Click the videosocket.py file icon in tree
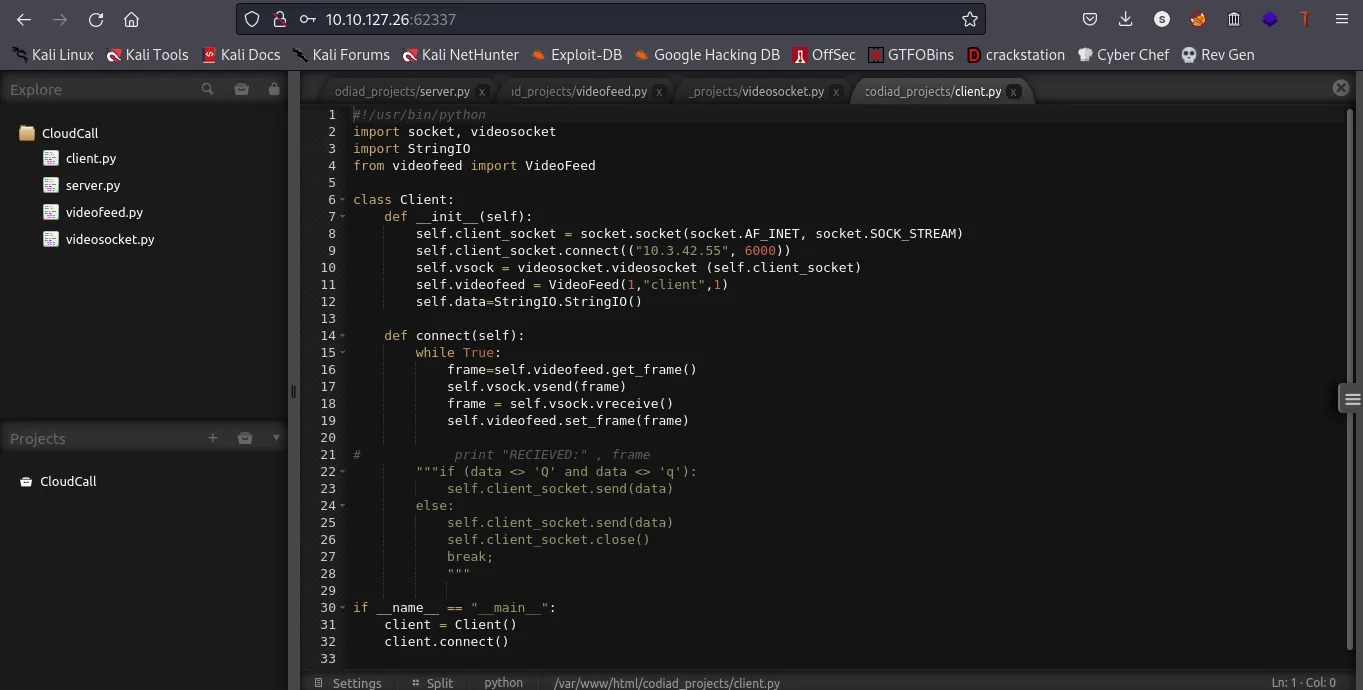 click(x=51, y=239)
